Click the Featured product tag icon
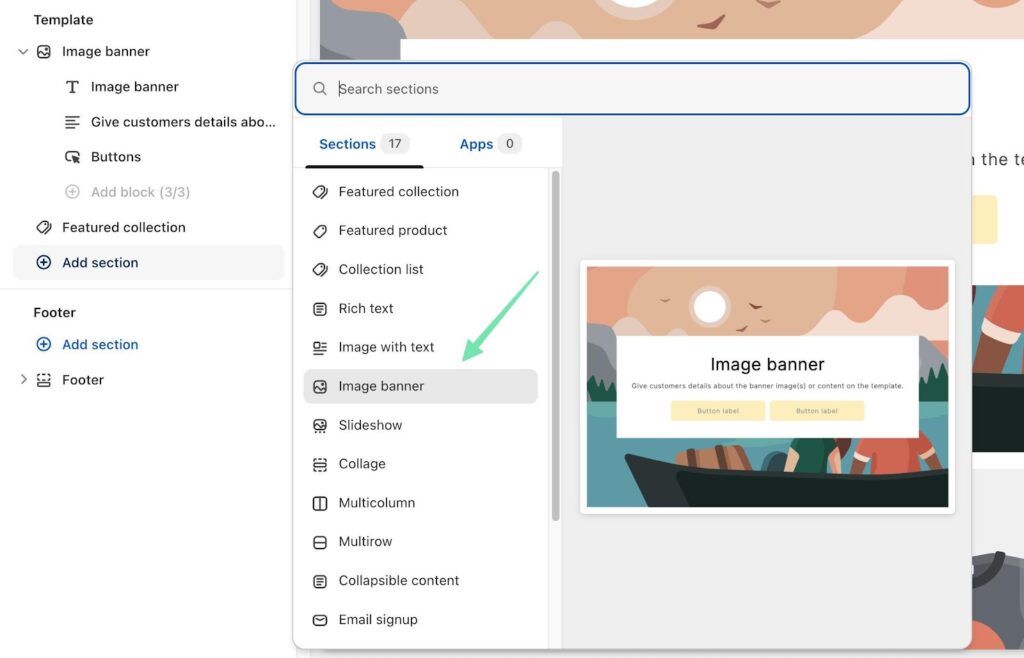The width and height of the screenshot is (1024, 658). click(x=320, y=231)
